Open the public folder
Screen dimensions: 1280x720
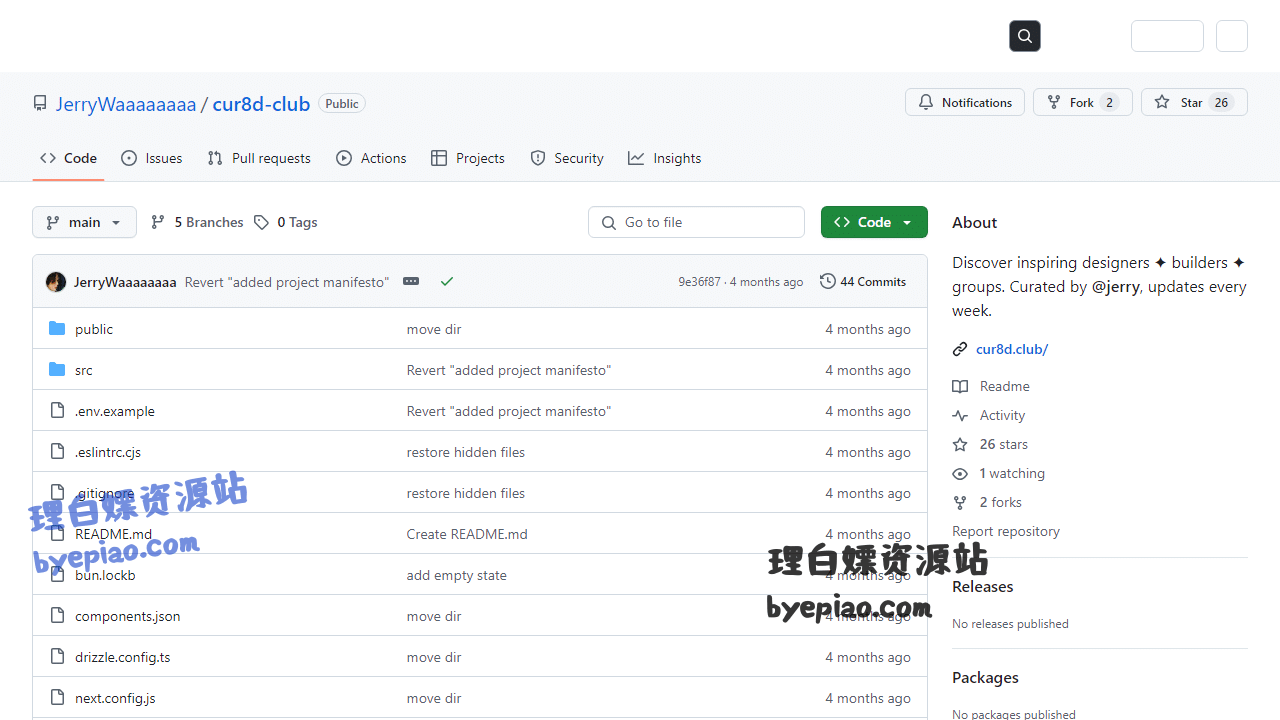(x=94, y=329)
